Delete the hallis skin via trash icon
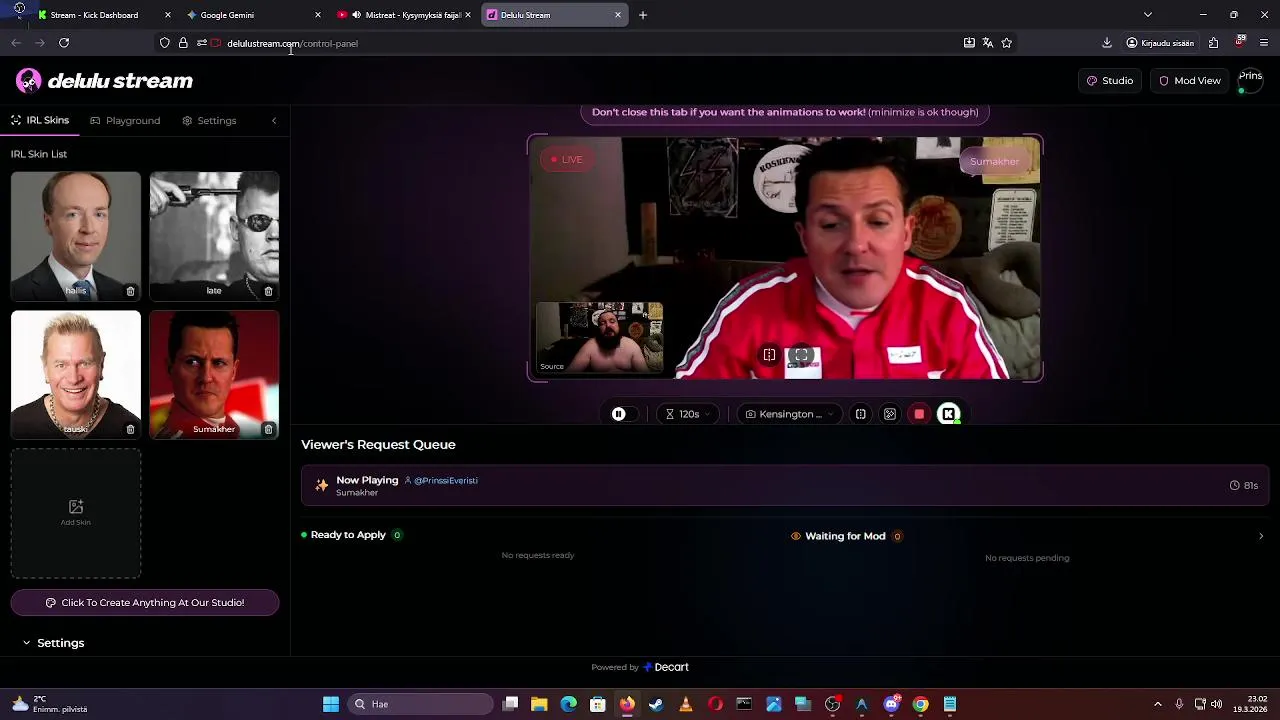The width and height of the screenshot is (1280, 720). point(130,291)
